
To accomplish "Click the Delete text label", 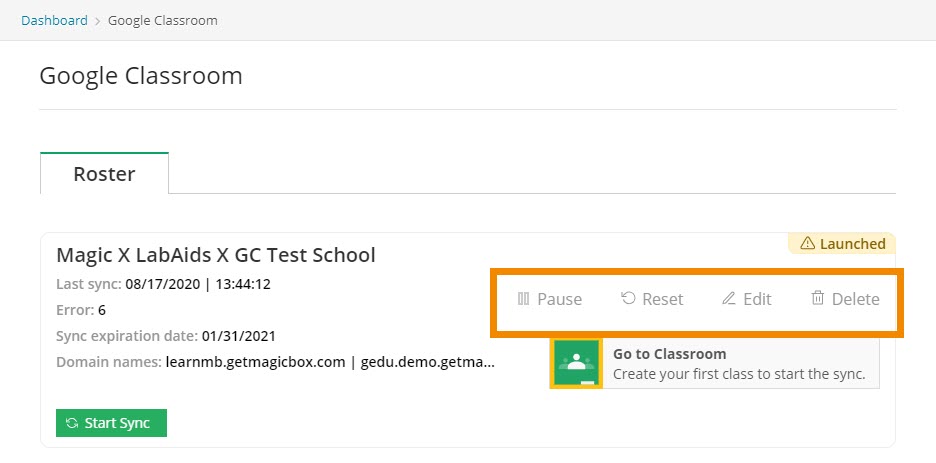I will click(855, 299).
